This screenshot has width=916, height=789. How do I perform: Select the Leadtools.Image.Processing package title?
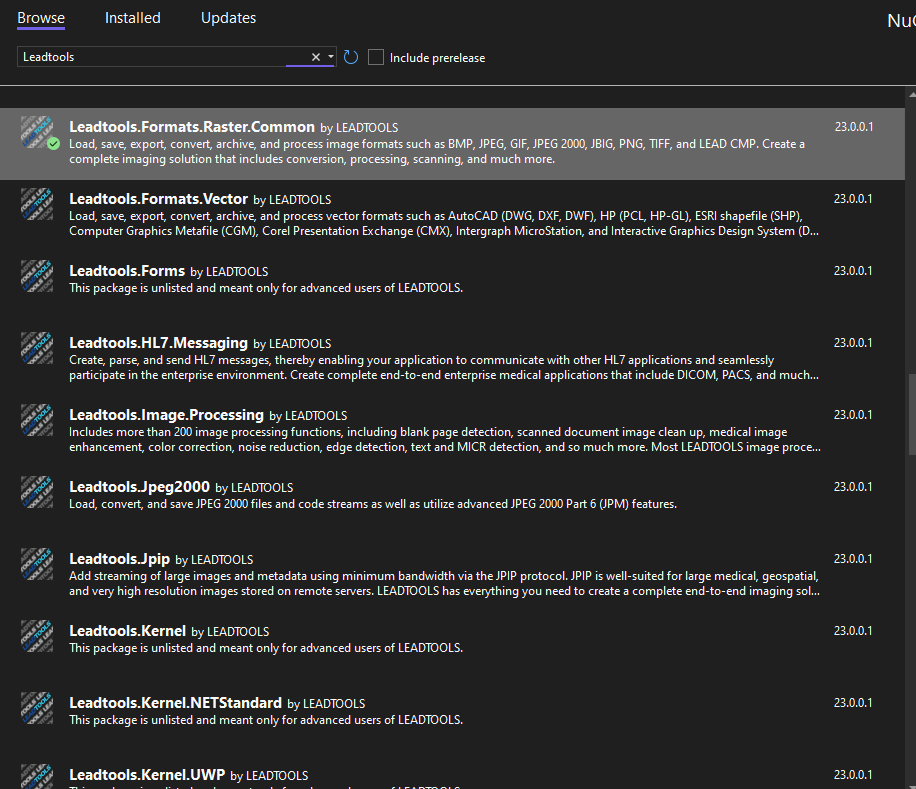click(166, 415)
